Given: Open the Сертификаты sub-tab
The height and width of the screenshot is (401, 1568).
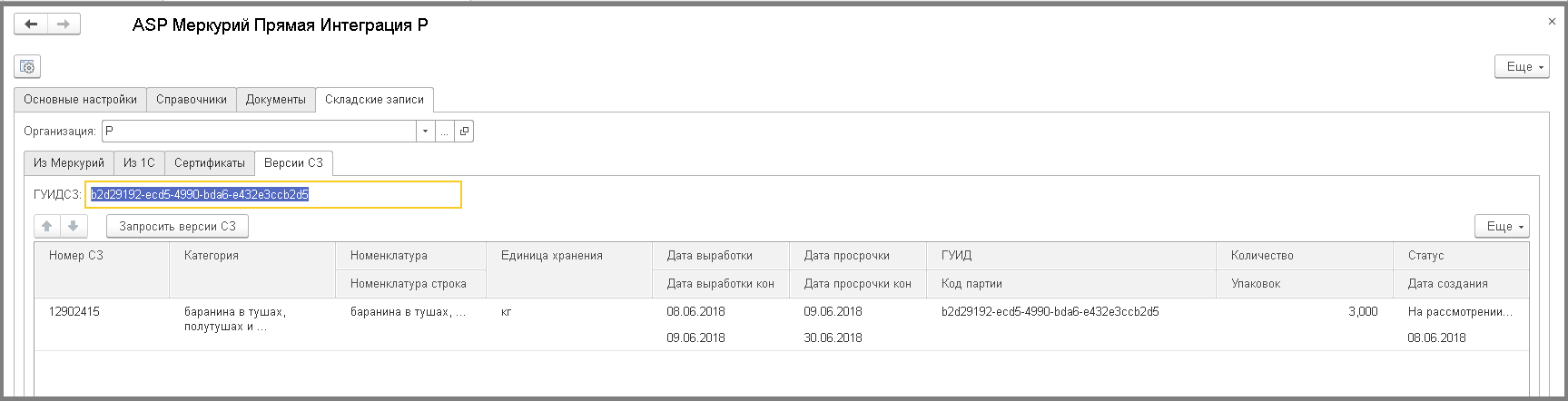Looking at the screenshot, I should 210,163.
